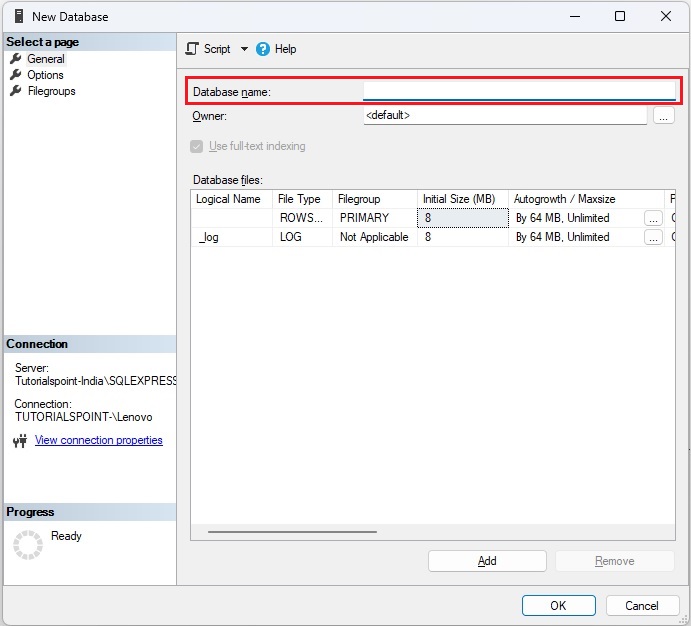Open the Script dropdown arrow
This screenshot has width=691, height=626.
click(x=244, y=49)
